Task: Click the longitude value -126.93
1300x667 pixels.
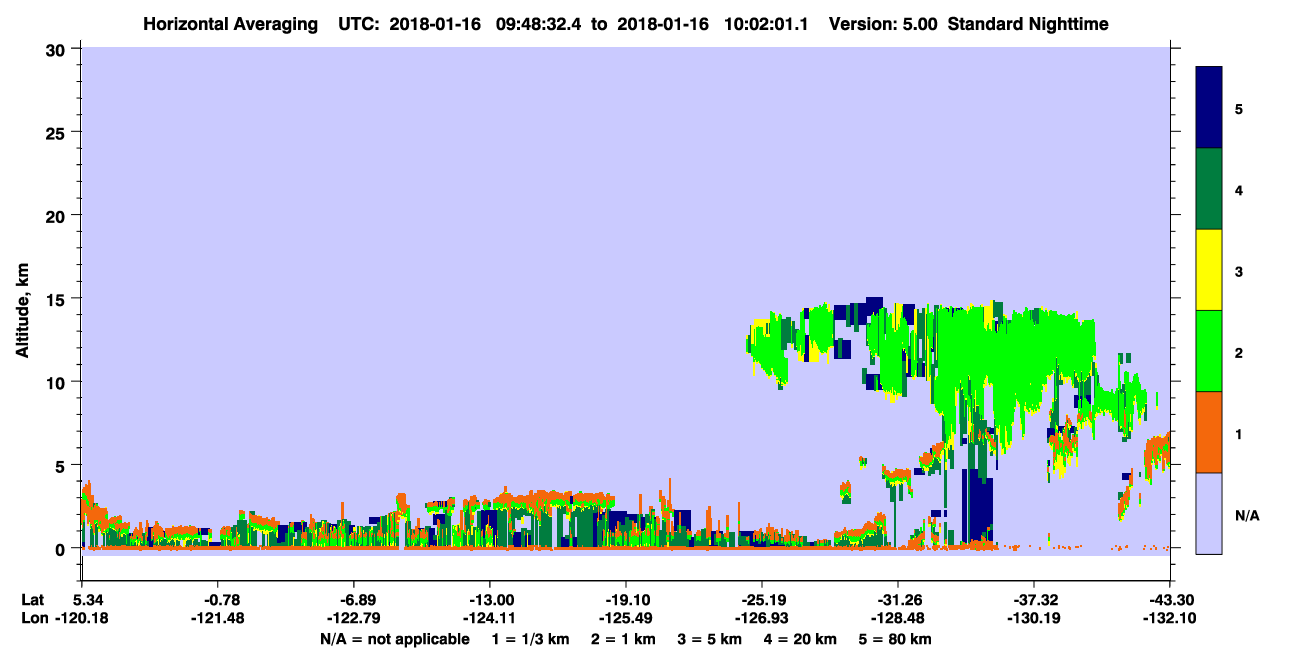Action: coord(762,619)
